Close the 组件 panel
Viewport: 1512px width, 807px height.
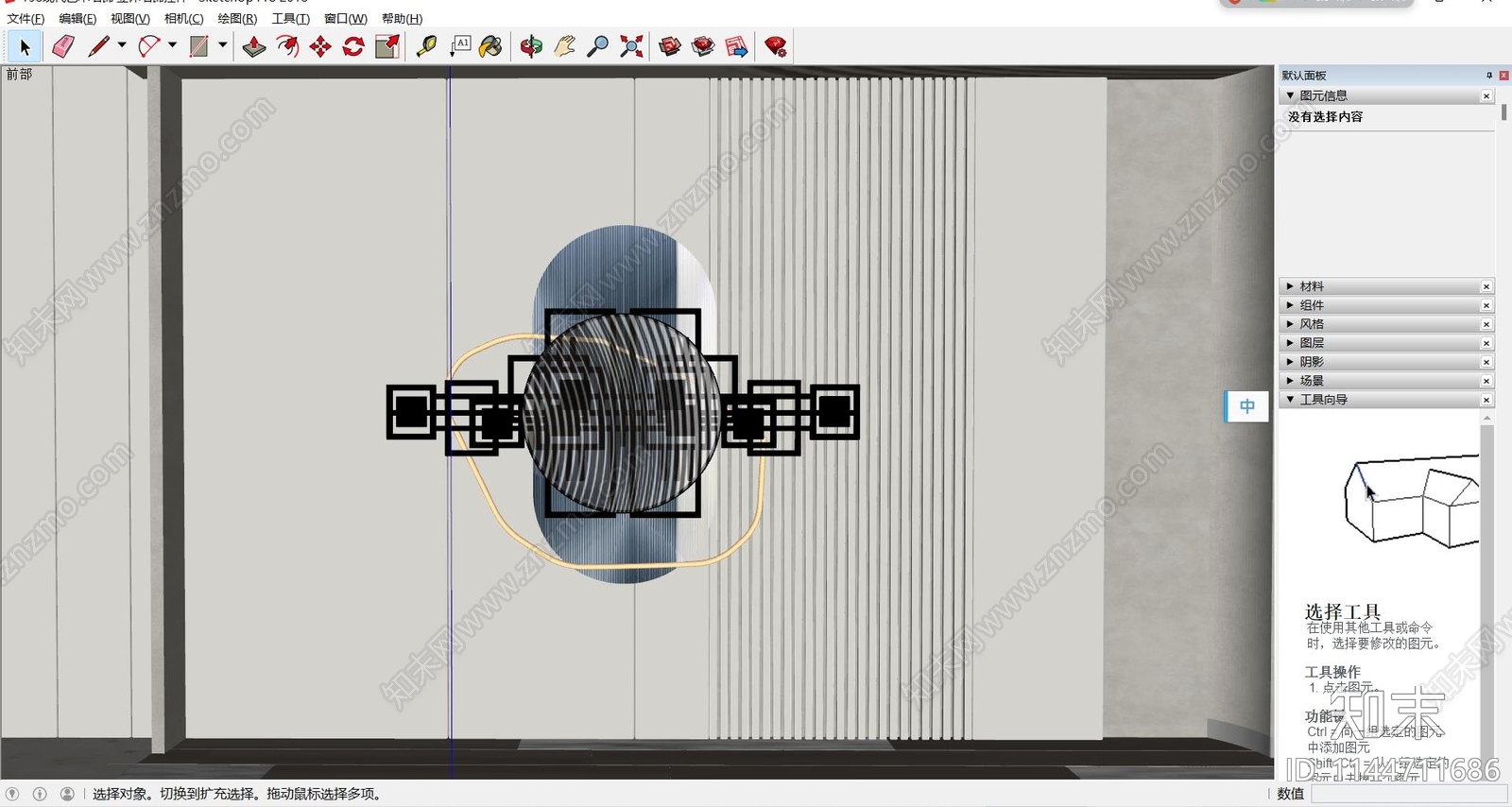pos(1486,305)
